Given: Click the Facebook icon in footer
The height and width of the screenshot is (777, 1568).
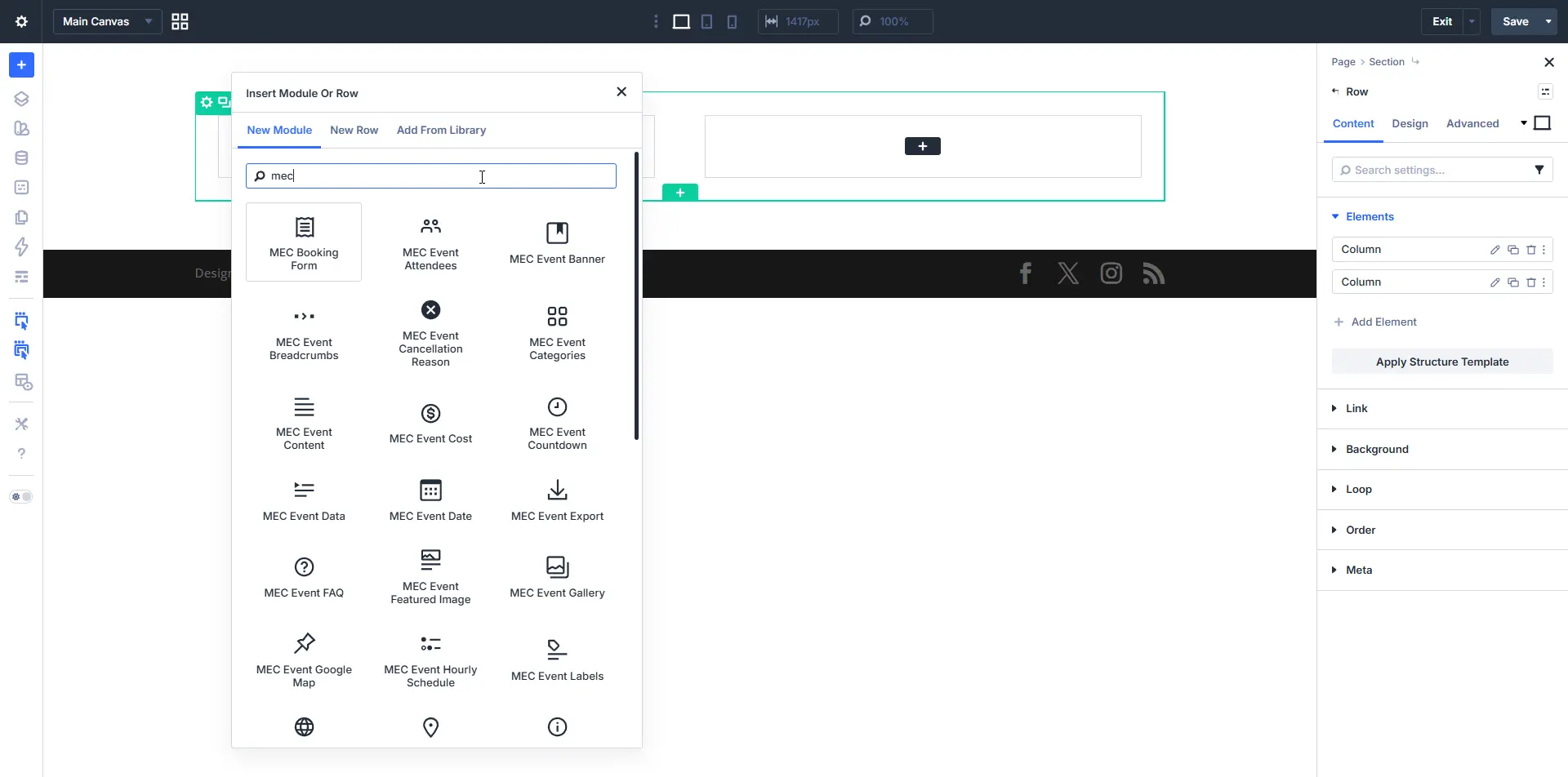Looking at the screenshot, I should (x=1026, y=273).
